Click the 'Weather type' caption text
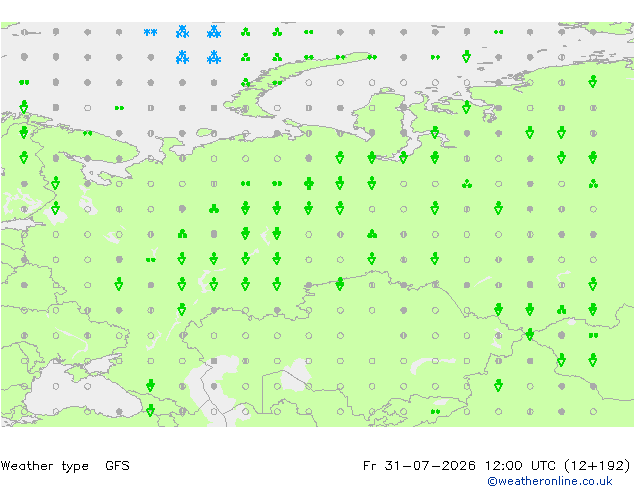The height and width of the screenshot is (490, 634). (x=45, y=466)
